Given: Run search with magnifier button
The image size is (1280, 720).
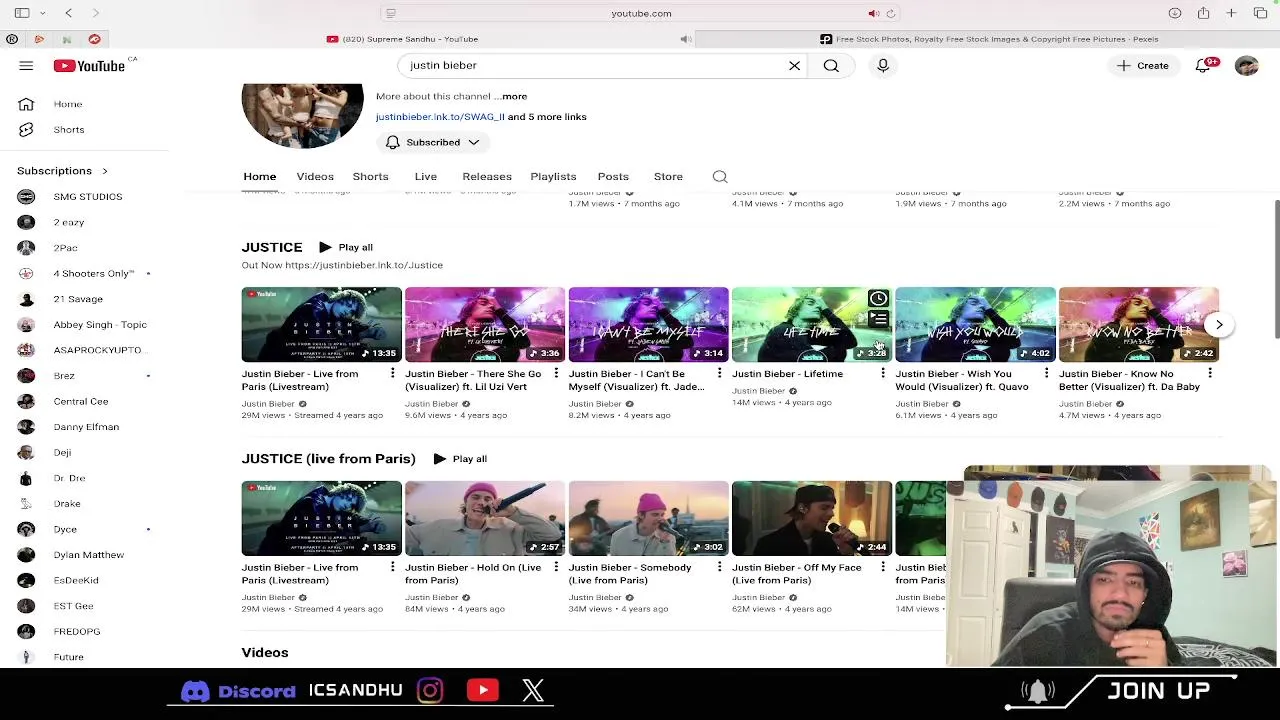Looking at the screenshot, I should (x=831, y=66).
